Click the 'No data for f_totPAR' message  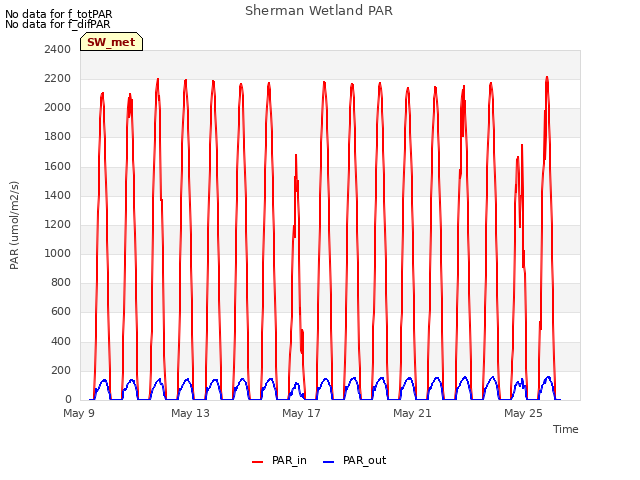pos(59,14)
